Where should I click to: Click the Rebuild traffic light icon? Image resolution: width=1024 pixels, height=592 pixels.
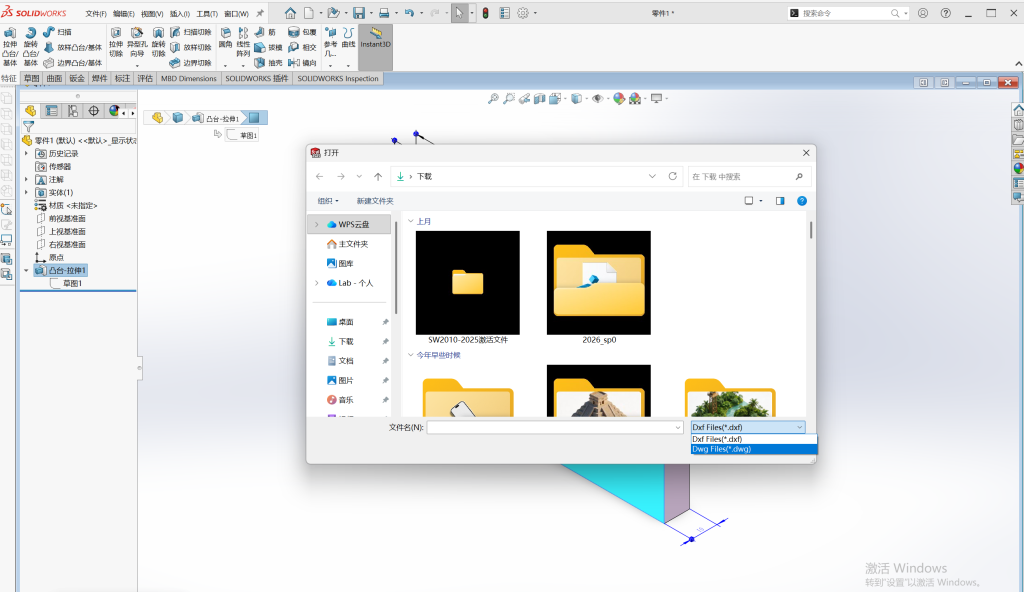coord(485,13)
